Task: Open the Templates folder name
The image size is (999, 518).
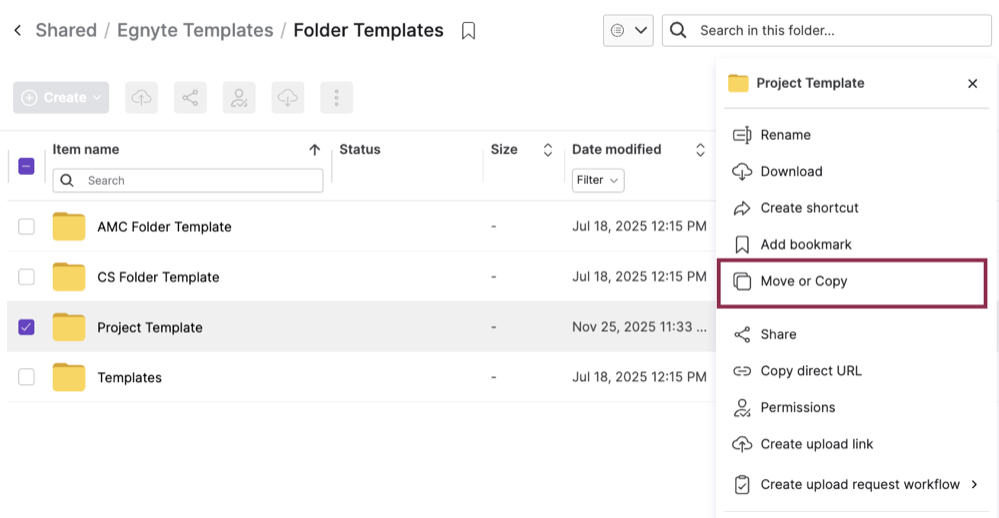Action: tap(129, 378)
